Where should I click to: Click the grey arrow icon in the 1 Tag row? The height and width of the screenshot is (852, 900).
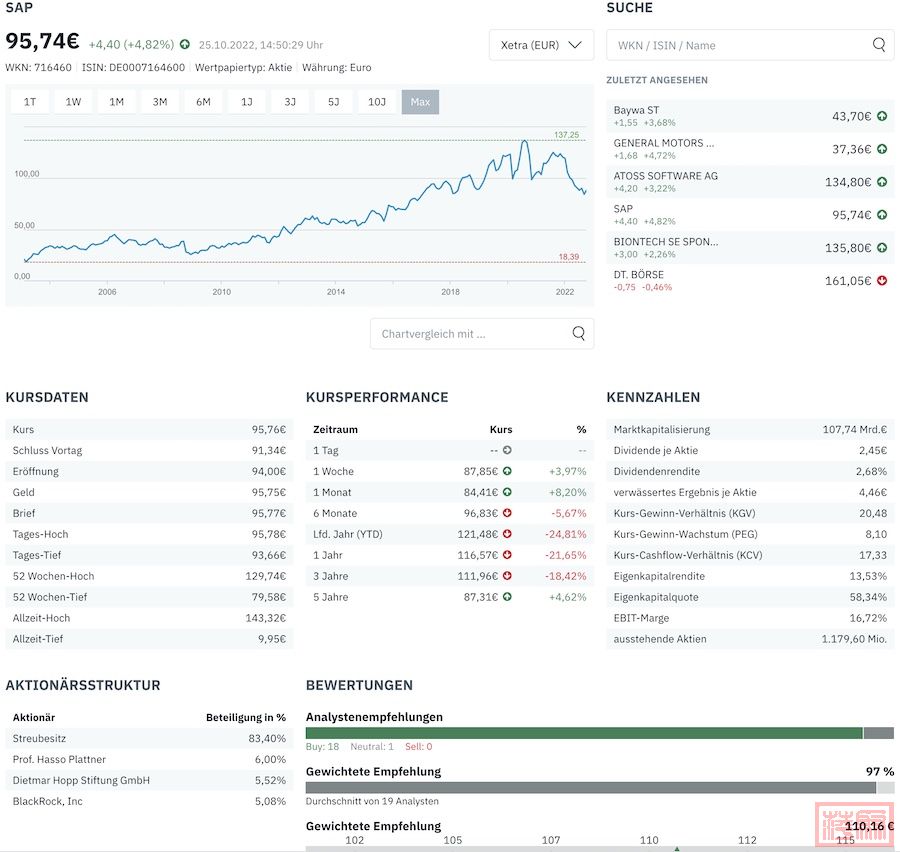(x=507, y=450)
